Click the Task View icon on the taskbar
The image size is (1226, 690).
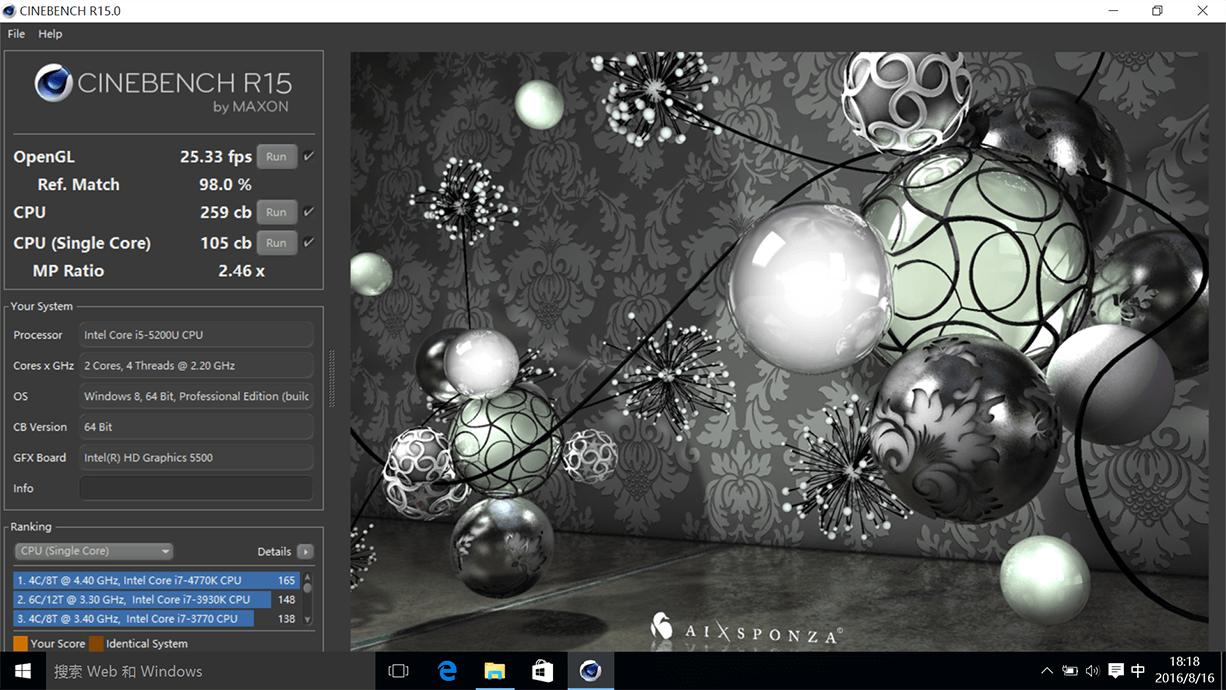tap(399, 670)
